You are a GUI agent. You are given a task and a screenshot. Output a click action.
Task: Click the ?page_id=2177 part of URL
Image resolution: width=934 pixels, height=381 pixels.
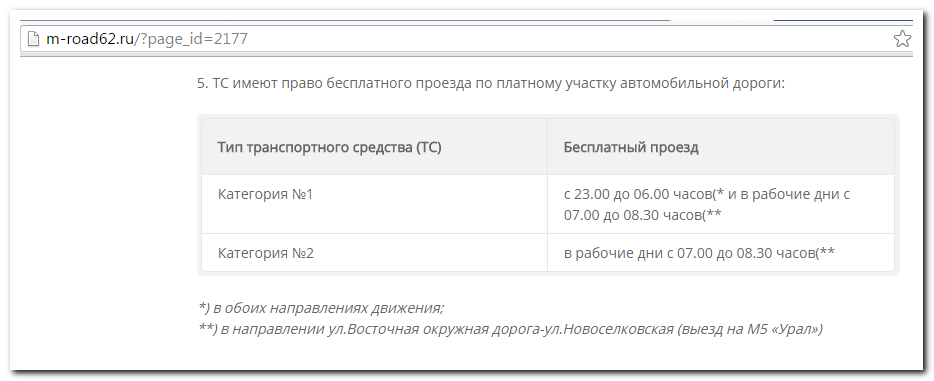[x=193, y=40]
